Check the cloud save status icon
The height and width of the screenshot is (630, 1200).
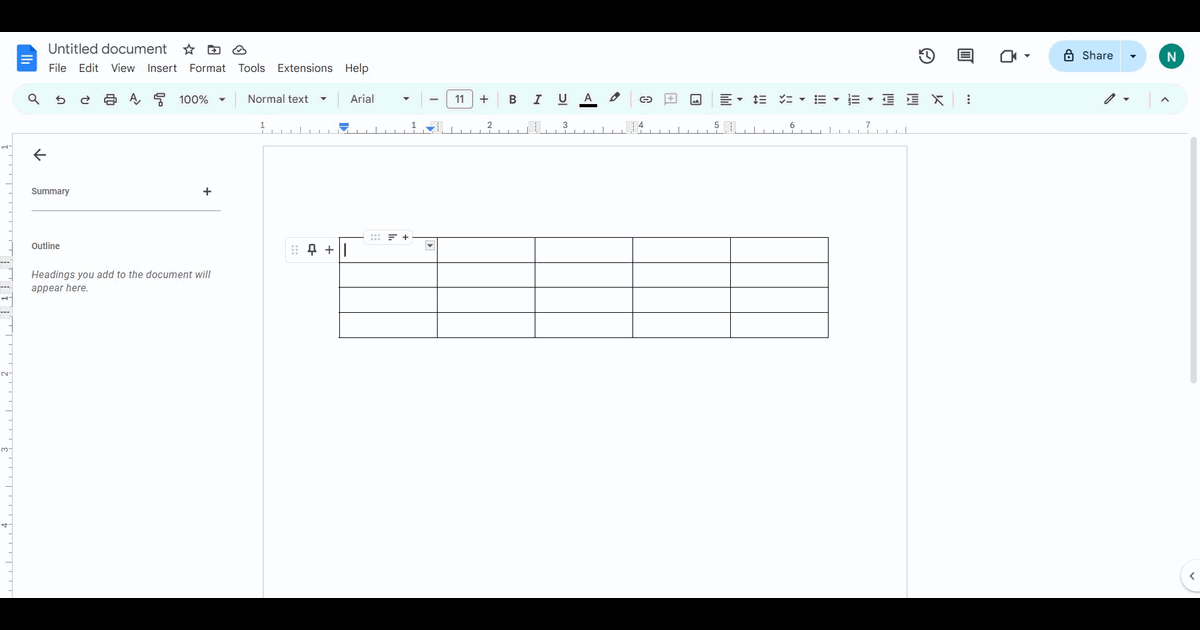pyautogui.click(x=239, y=49)
